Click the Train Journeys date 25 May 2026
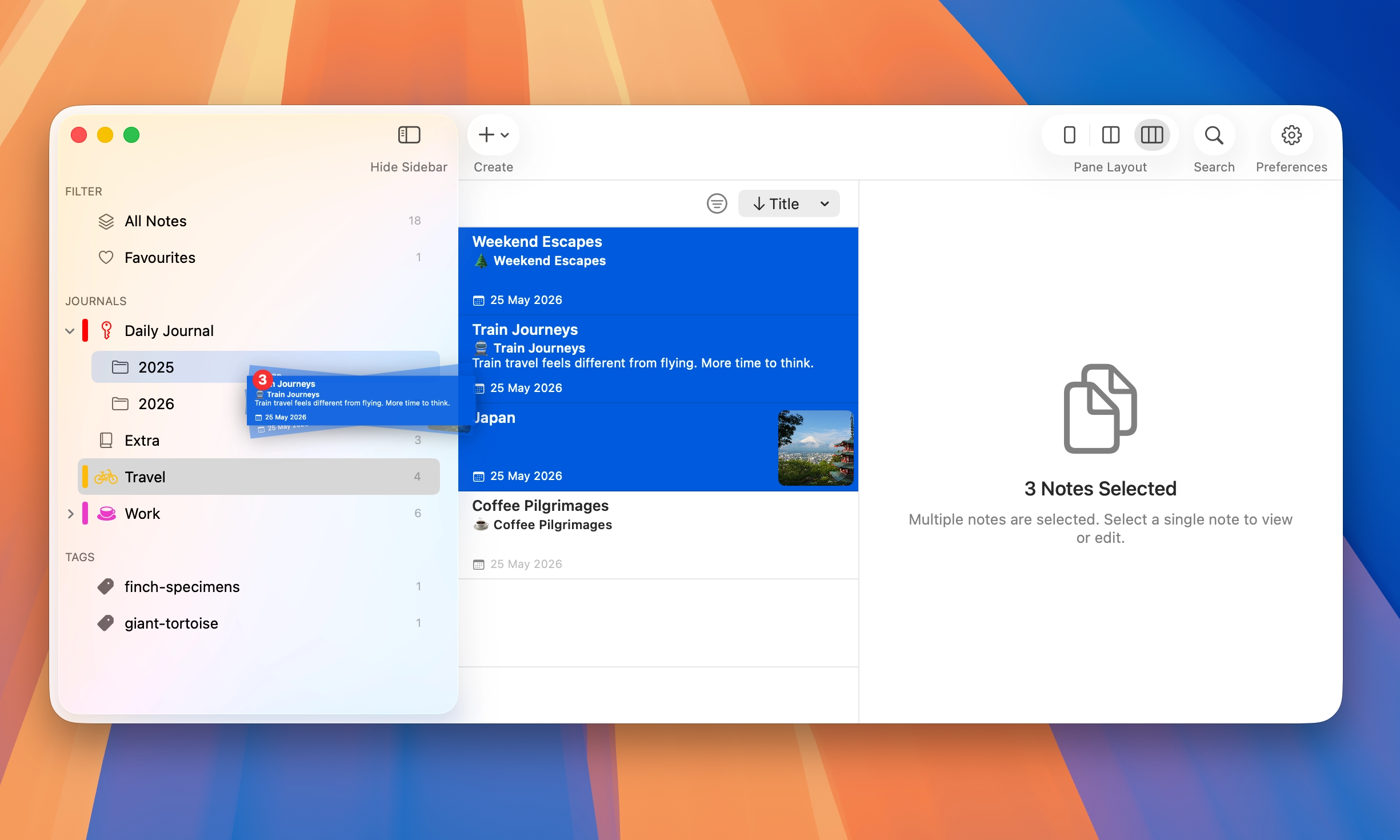 [526, 388]
